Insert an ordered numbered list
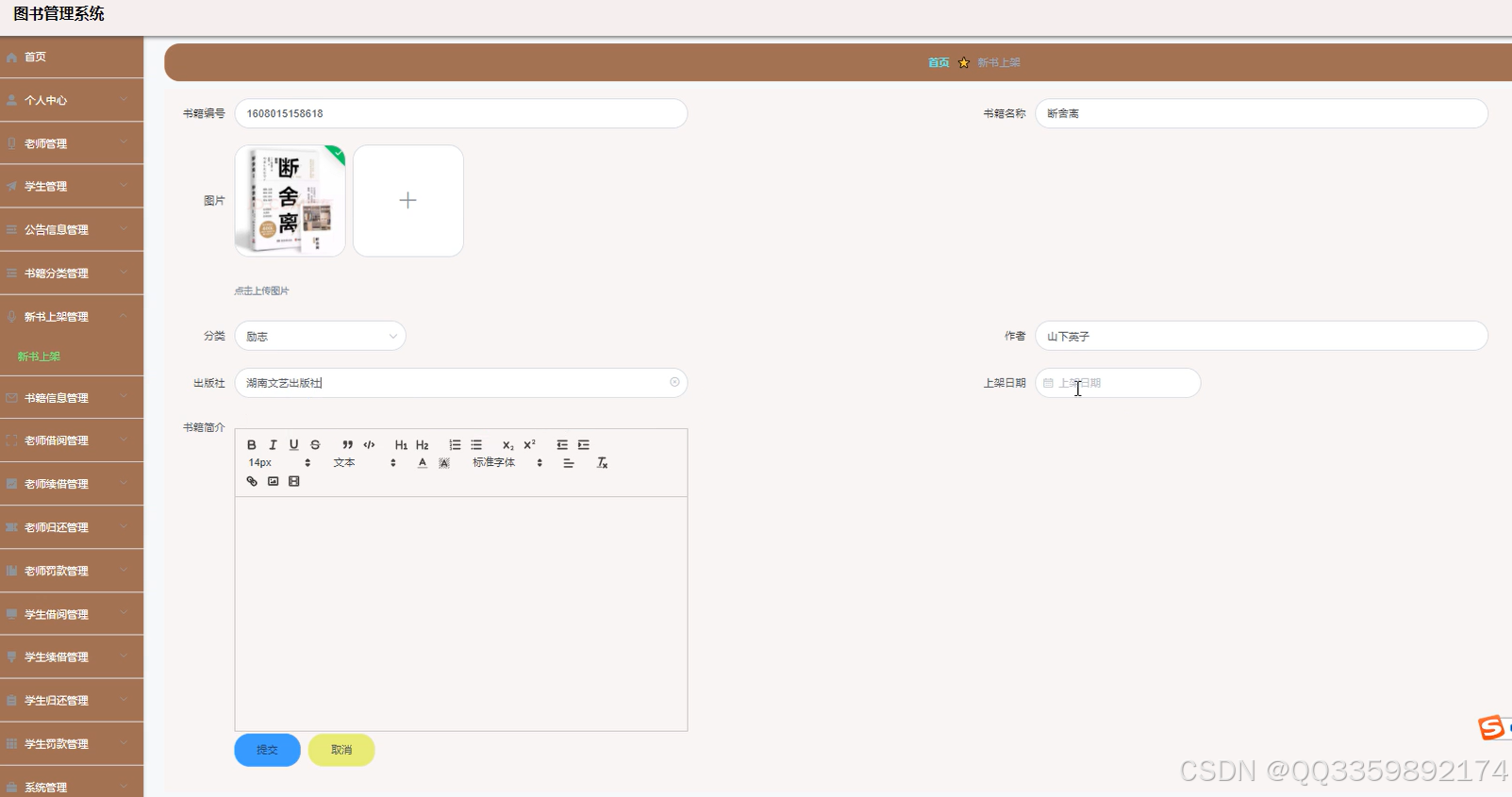 pos(455,445)
